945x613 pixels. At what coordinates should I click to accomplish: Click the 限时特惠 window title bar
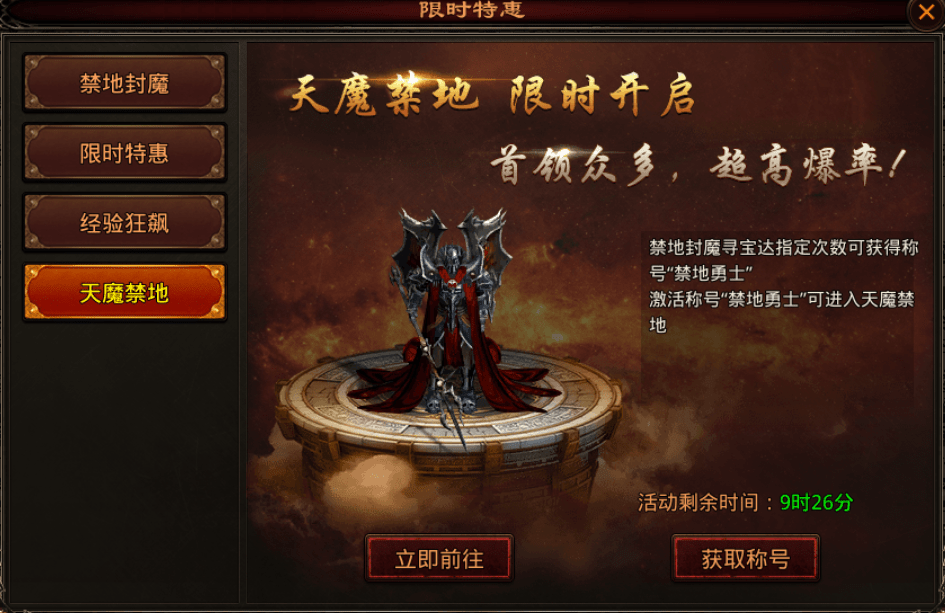tap(472, 10)
